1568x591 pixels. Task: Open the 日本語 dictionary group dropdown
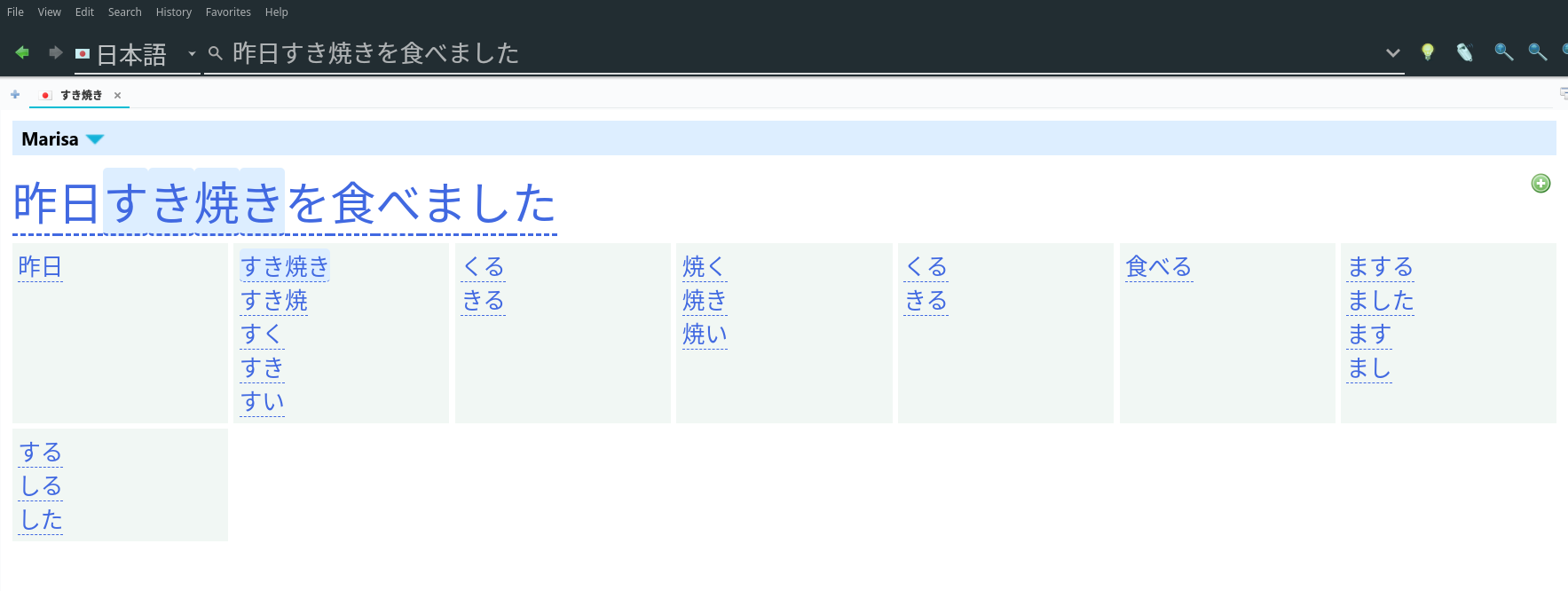tap(191, 54)
